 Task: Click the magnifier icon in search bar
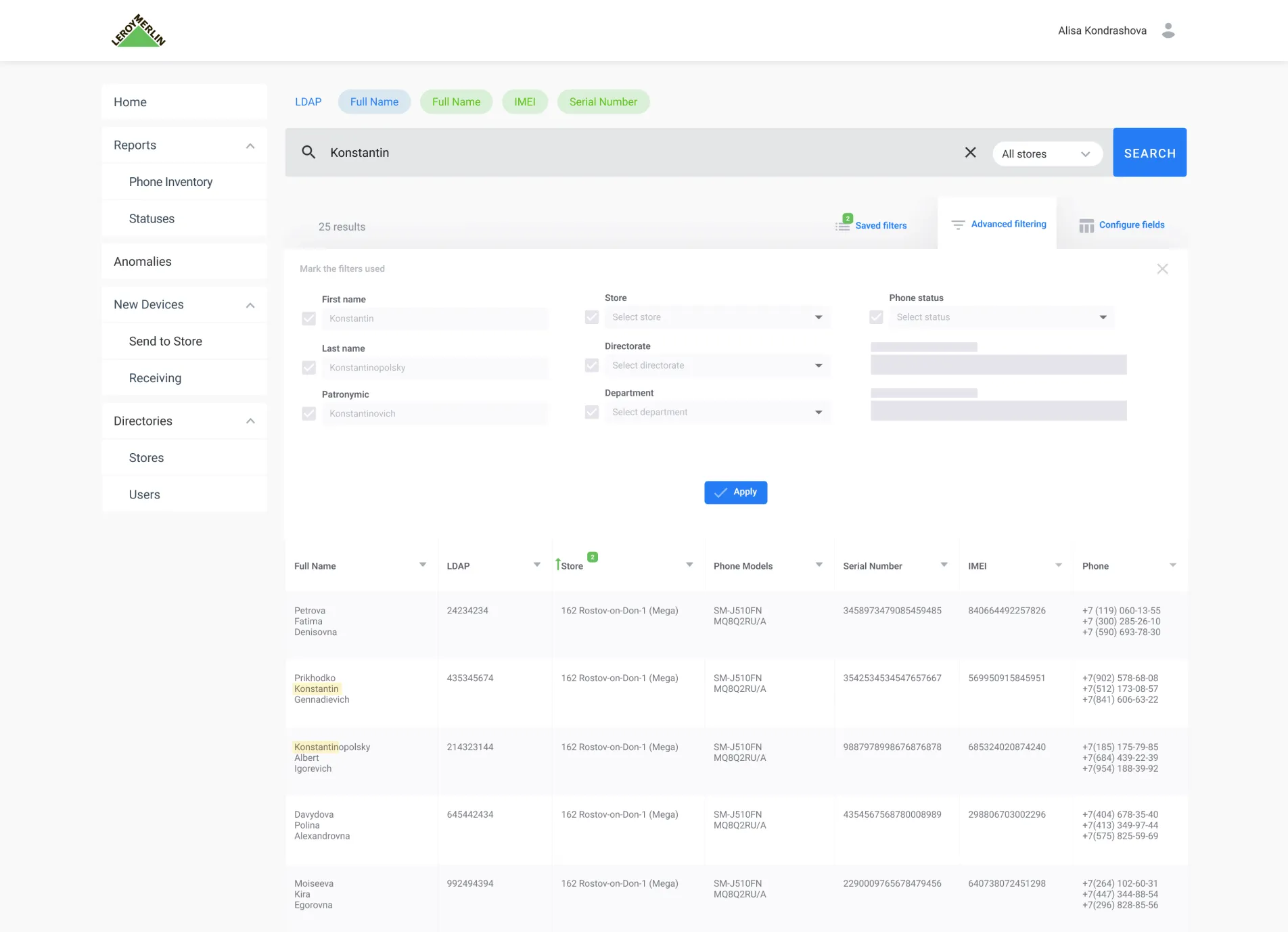coord(308,152)
